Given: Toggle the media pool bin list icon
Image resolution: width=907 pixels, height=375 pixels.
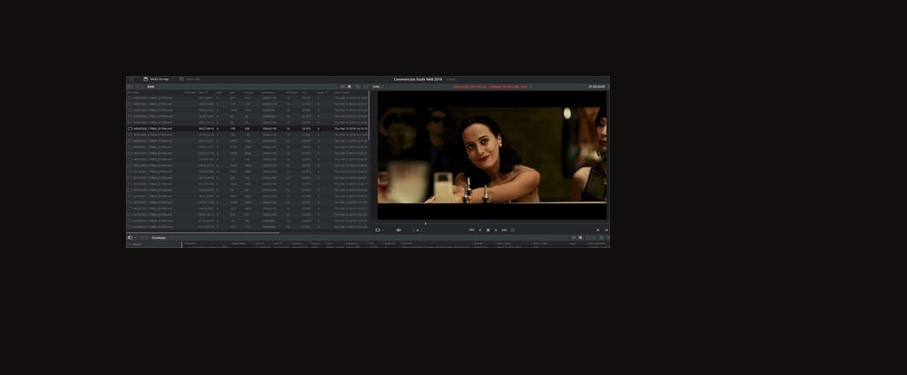Looking at the screenshot, I should (130, 238).
